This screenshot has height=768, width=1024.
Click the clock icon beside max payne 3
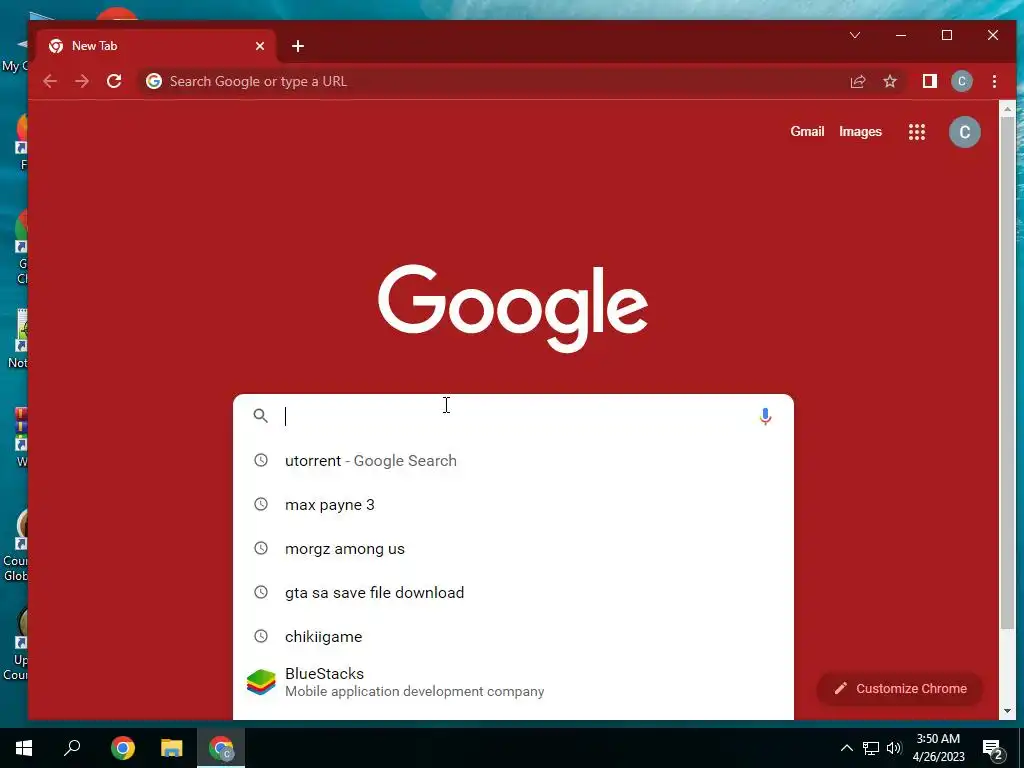tap(261, 504)
